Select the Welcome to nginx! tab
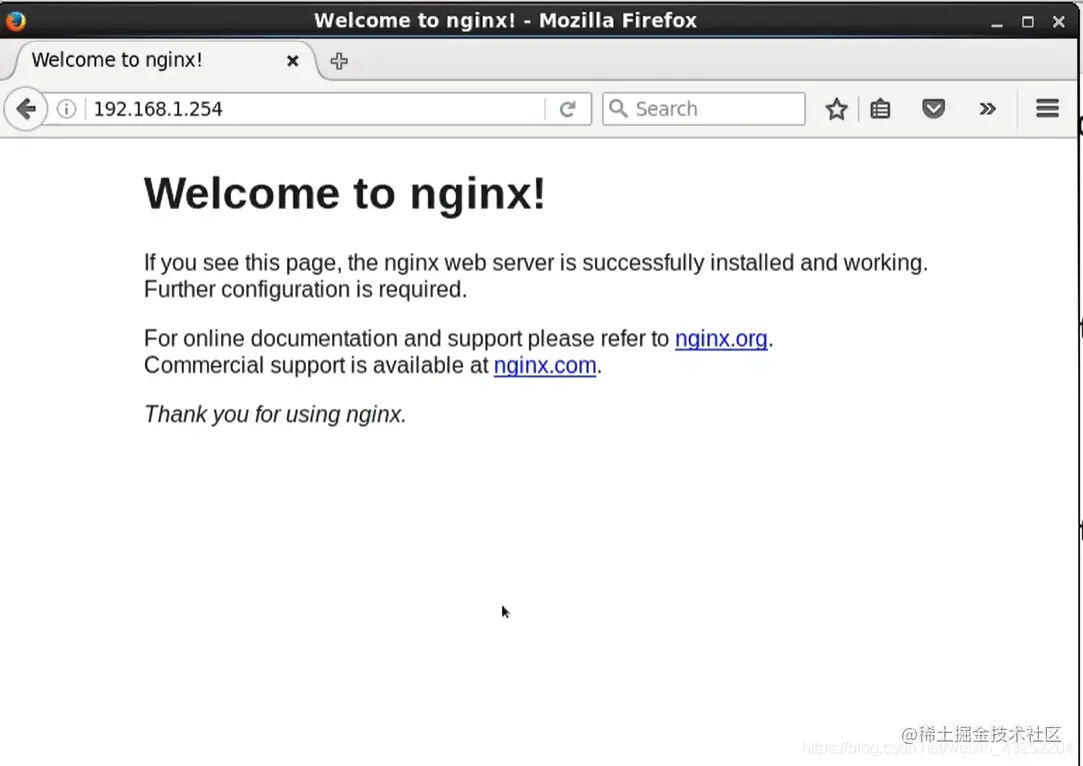This screenshot has width=1083, height=766. [x=162, y=60]
